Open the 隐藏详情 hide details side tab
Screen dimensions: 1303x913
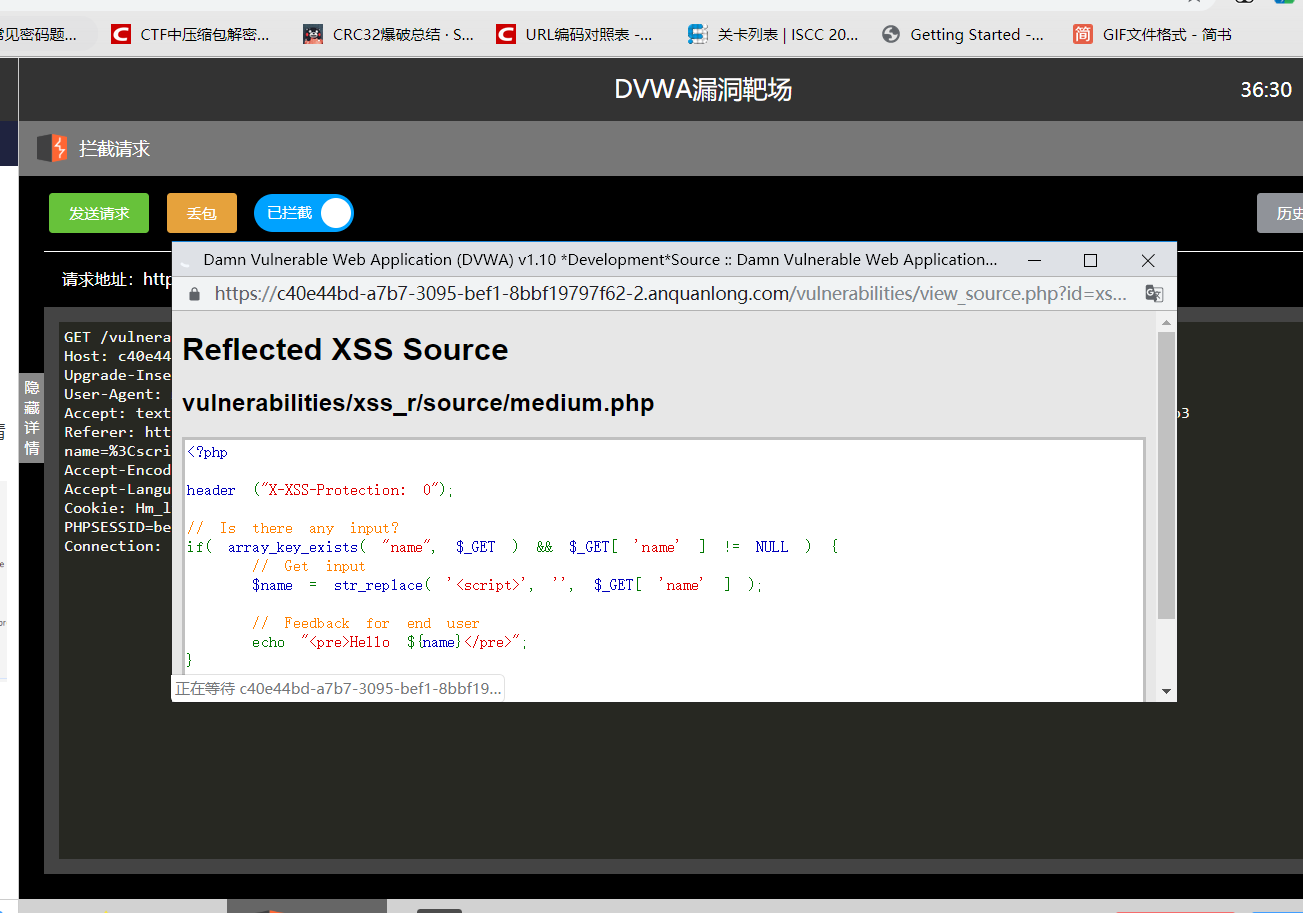pyautogui.click(x=32, y=418)
